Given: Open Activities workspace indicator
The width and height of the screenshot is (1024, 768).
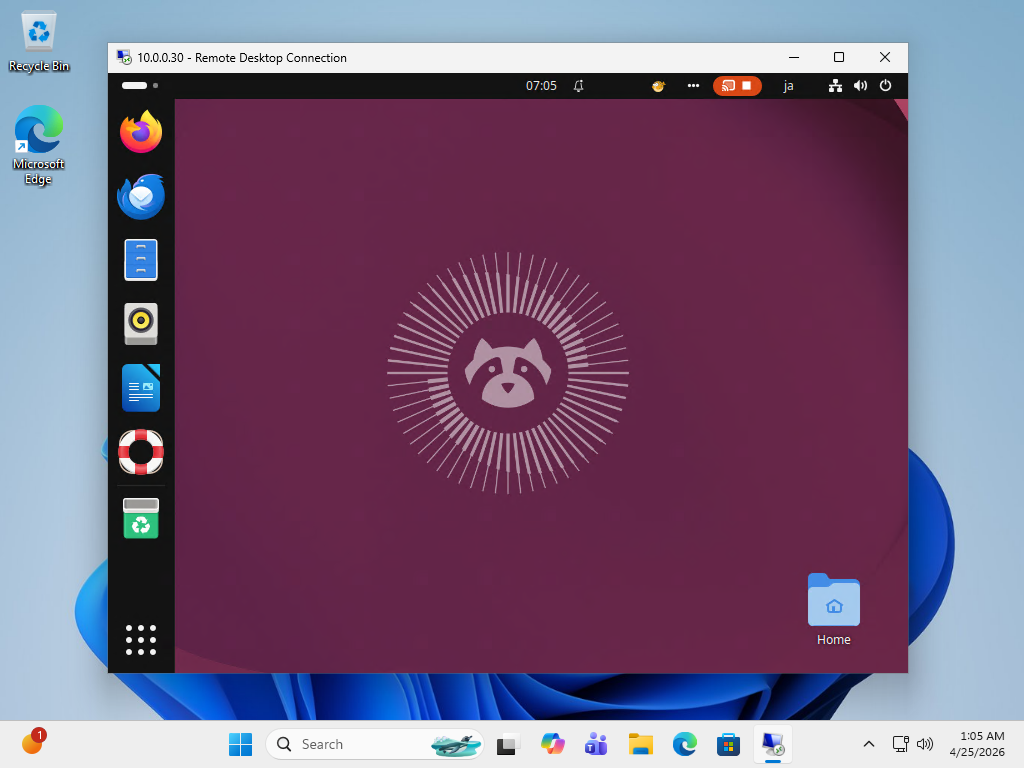Looking at the screenshot, I should [x=139, y=86].
